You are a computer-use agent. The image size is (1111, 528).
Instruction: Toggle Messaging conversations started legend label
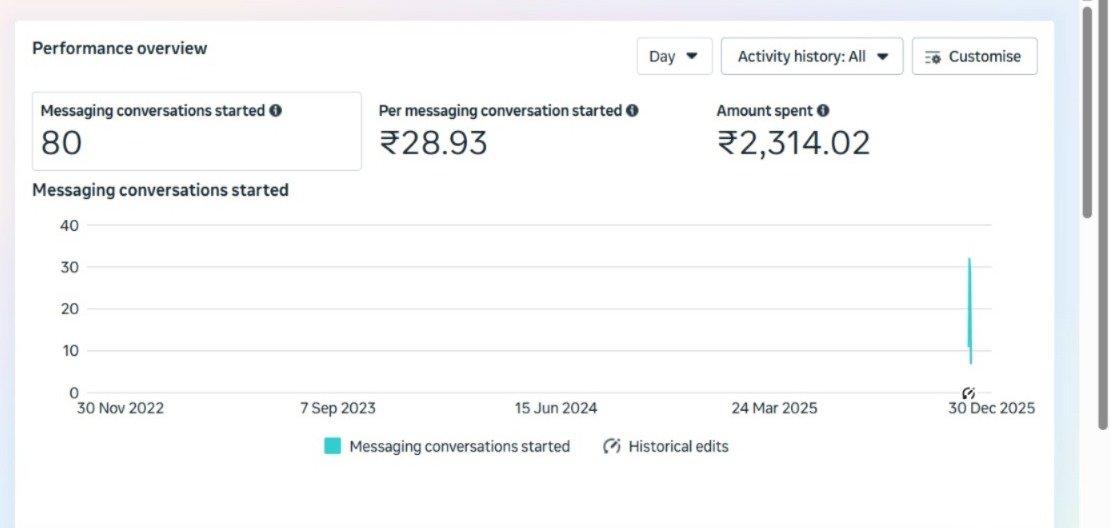(459, 447)
